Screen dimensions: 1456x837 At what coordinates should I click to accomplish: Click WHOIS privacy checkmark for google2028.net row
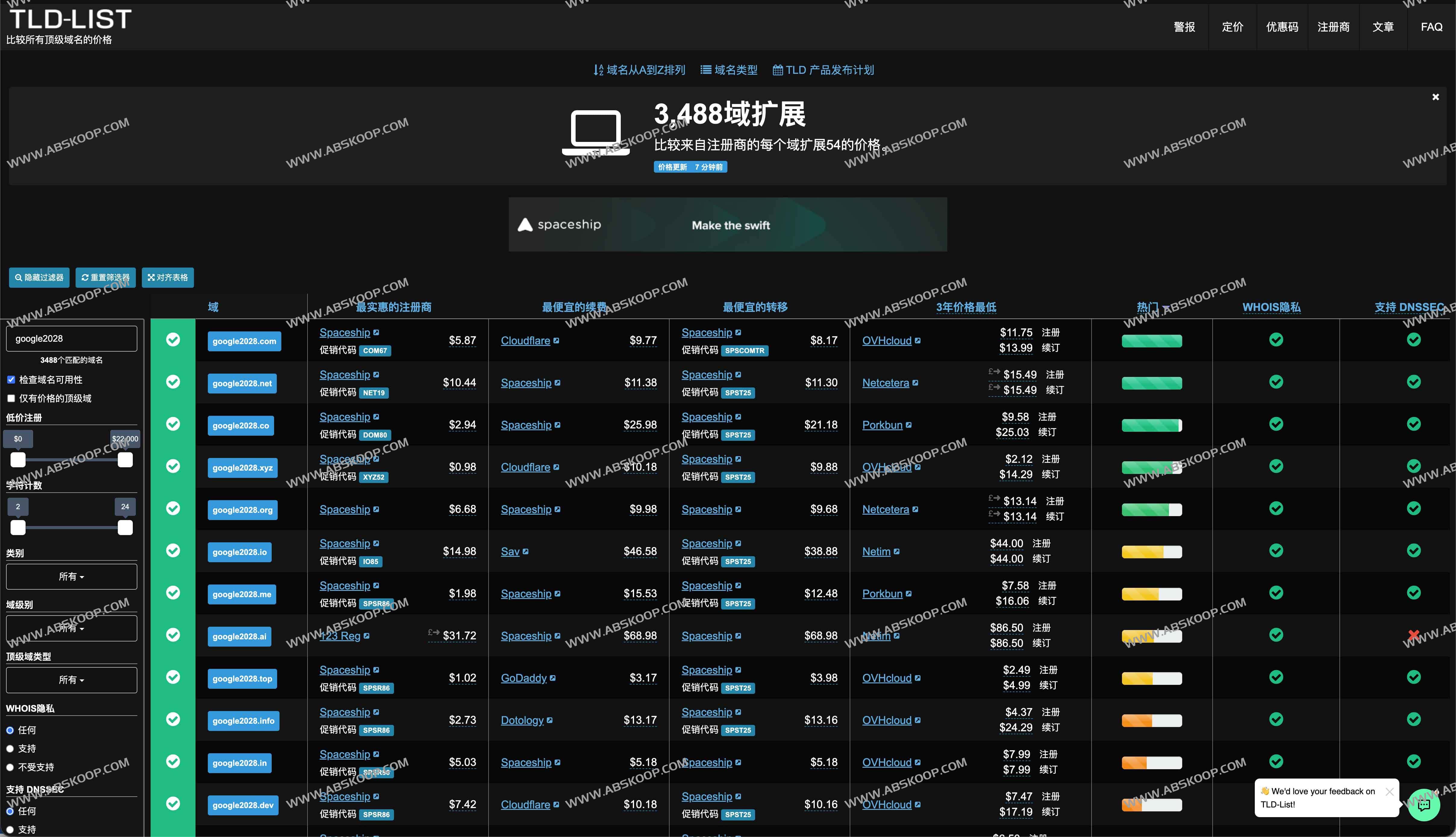[x=1276, y=382]
